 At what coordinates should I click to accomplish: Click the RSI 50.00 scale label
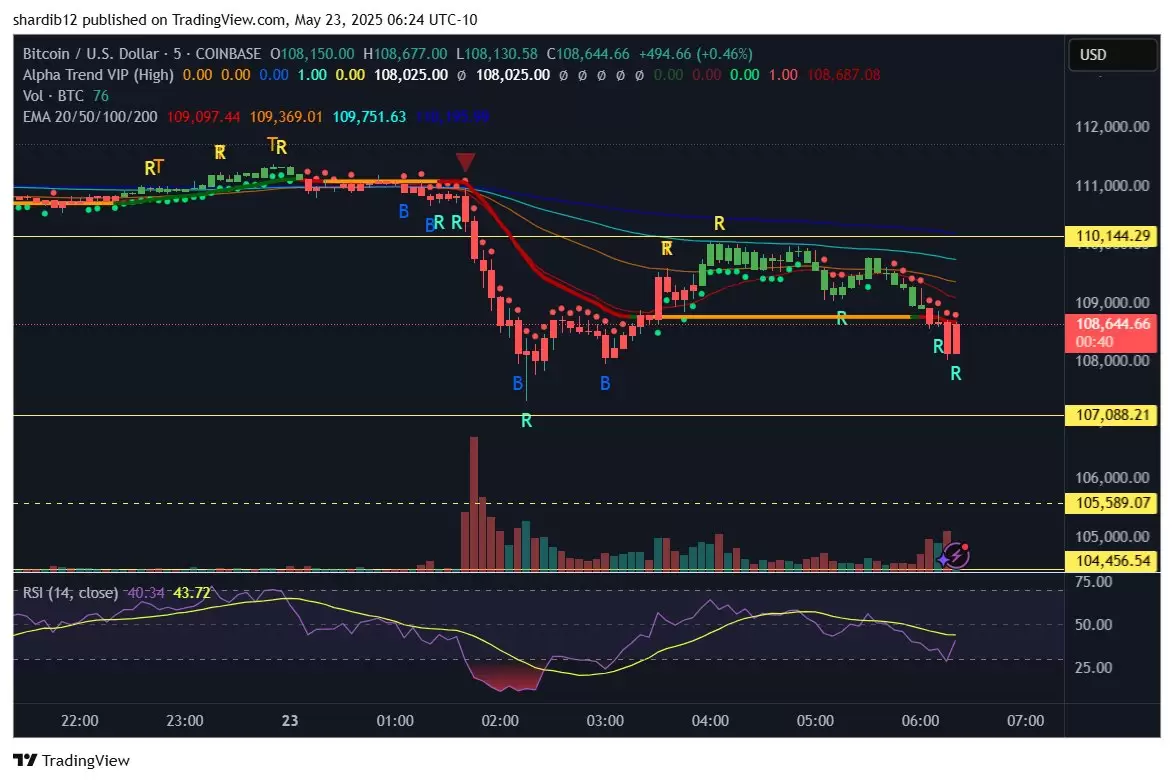1093,625
